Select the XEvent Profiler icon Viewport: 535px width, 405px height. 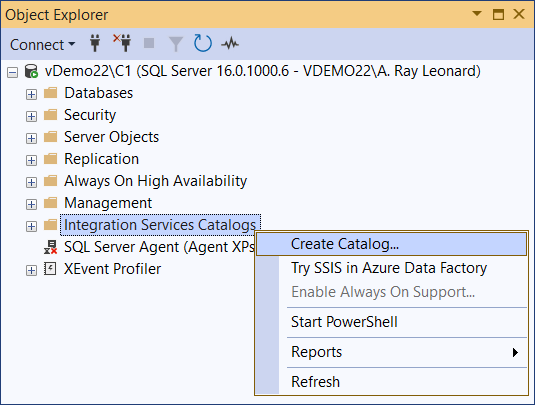(x=50, y=269)
